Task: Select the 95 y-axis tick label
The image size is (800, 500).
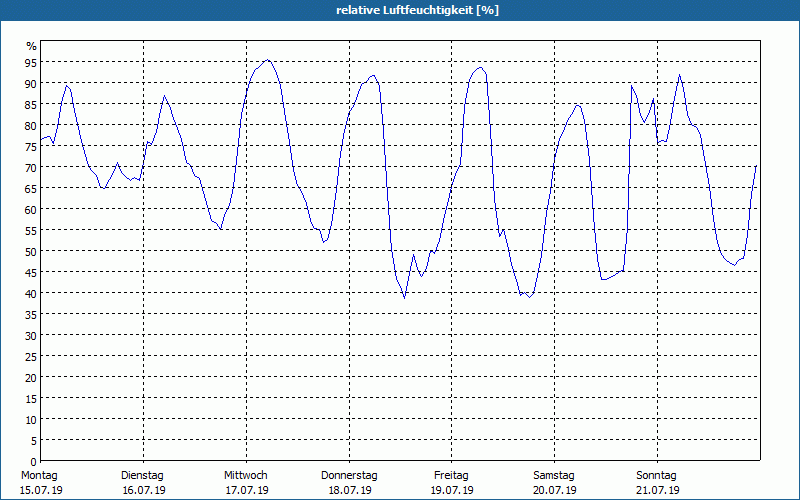Action: (x=31, y=62)
